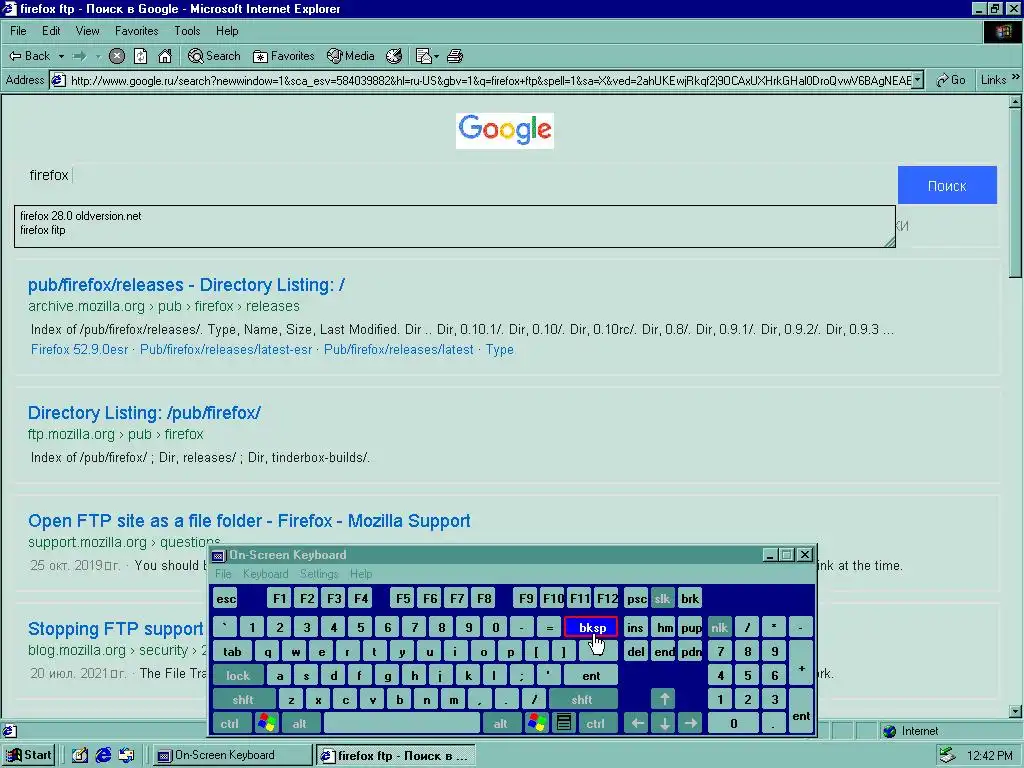The width and height of the screenshot is (1024, 768).
Task: Toggle the lock (caps lock) key
Action: (x=238, y=675)
